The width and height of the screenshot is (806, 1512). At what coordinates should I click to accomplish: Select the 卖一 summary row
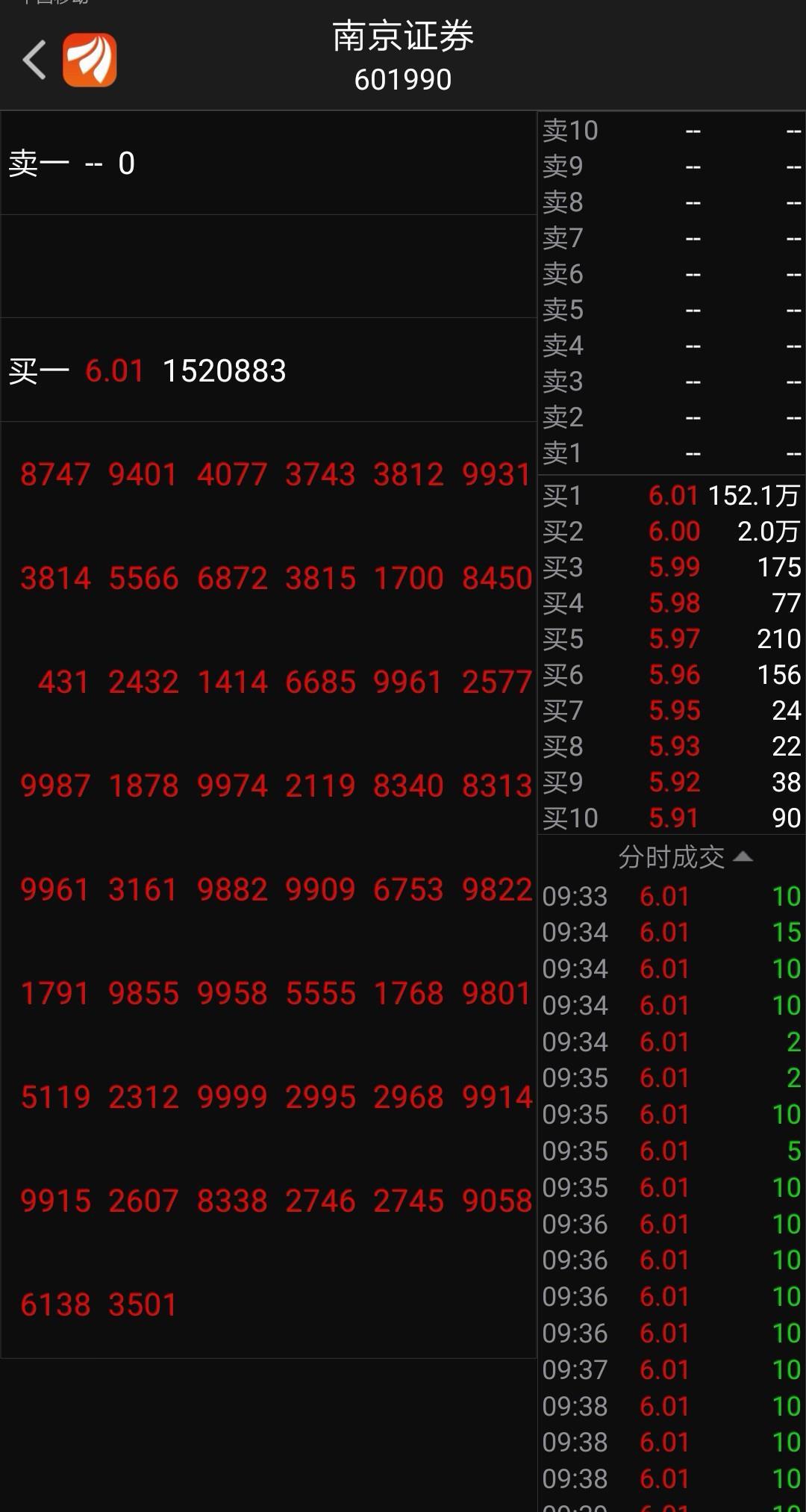point(269,163)
